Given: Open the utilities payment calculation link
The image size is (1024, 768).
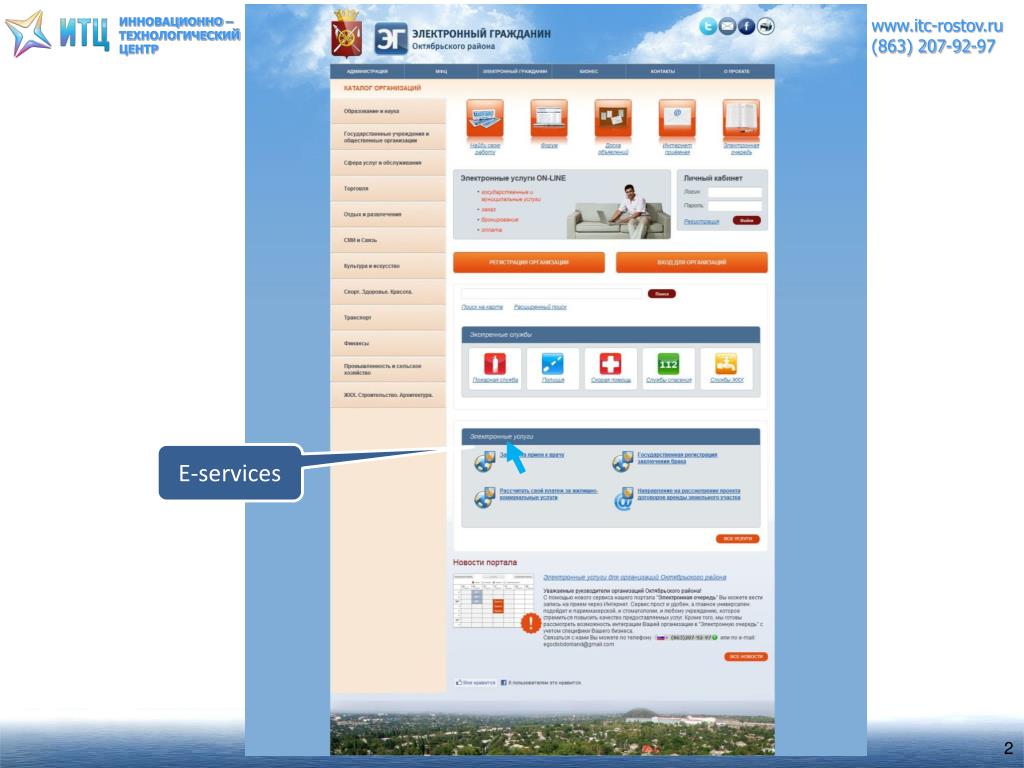Looking at the screenshot, I should click(x=549, y=494).
